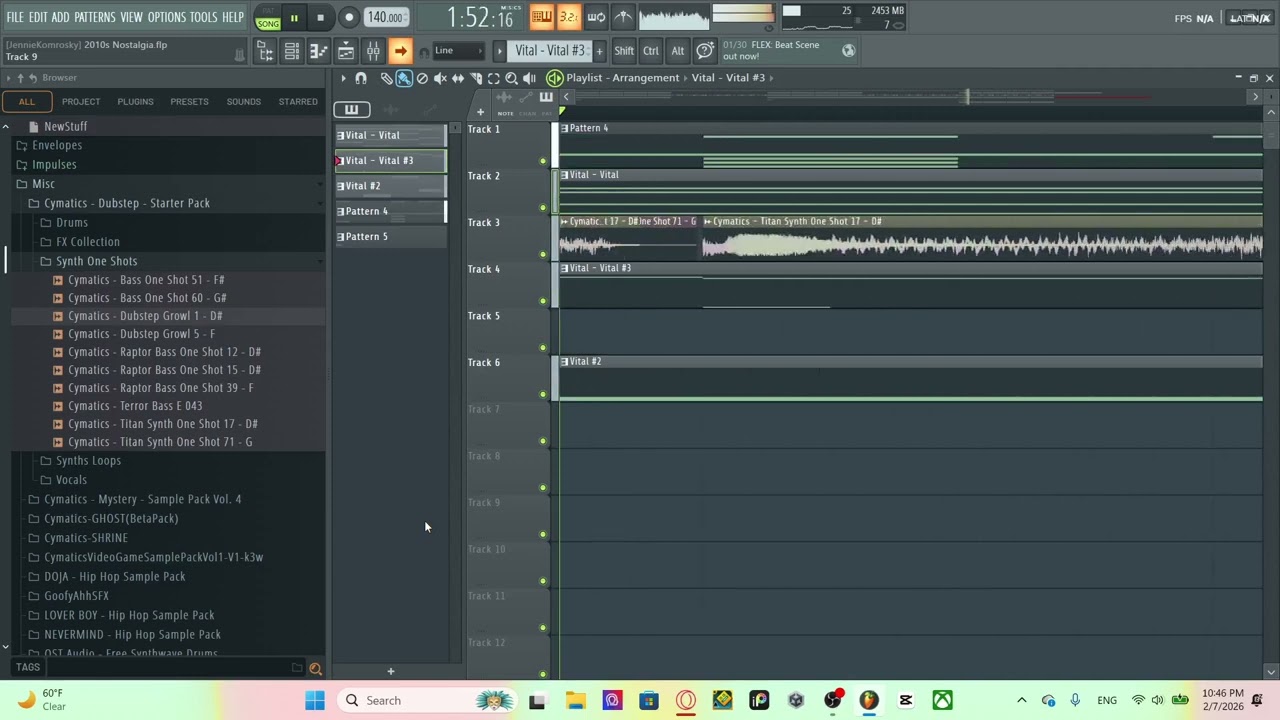This screenshot has height=720, width=1280.
Task: Select Cymatics - Titan Synth One Shot 71 - G
Action: [x=160, y=442]
